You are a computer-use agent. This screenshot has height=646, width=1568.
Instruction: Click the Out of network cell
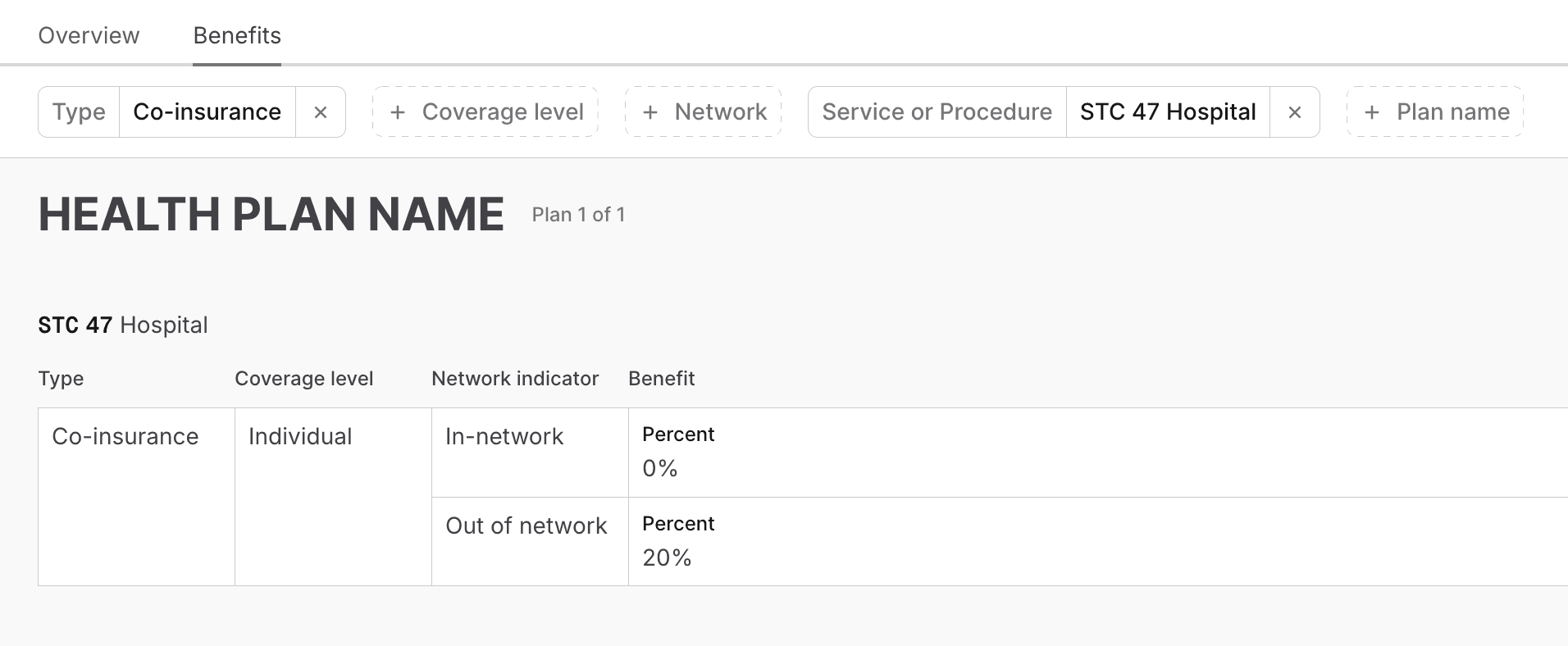point(526,525)
